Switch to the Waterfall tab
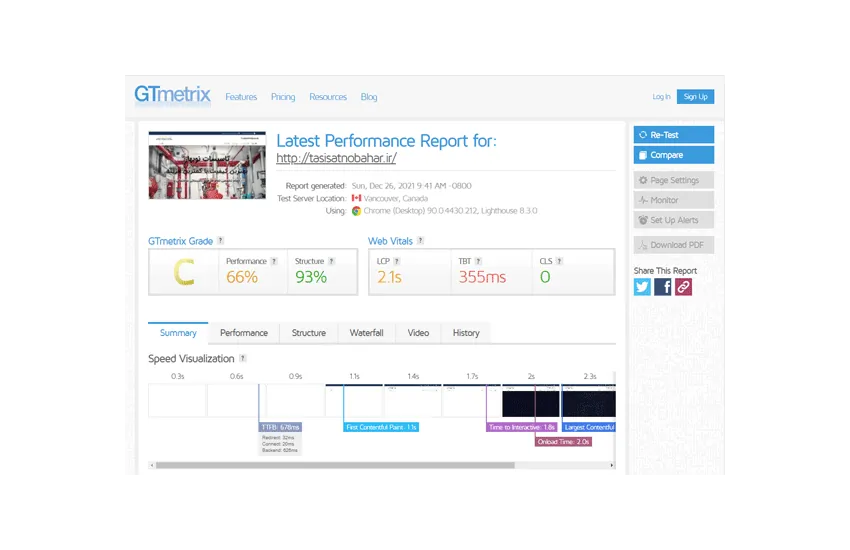 366,333
